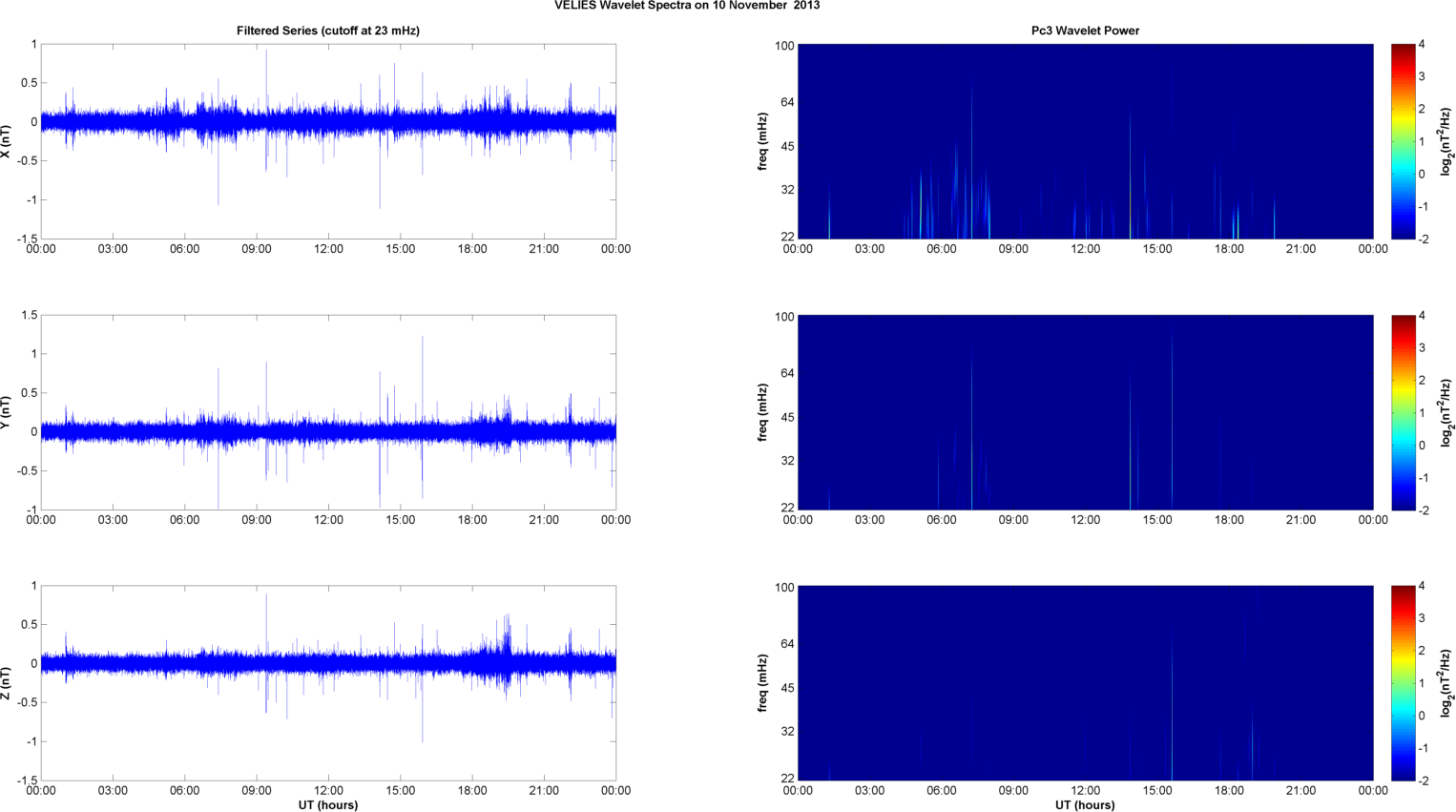Viewport: 1456px width, 812px height.
Task: Click the "freq (mHz)" label of middle wavelet plot
Action: (x=763, y=412)
